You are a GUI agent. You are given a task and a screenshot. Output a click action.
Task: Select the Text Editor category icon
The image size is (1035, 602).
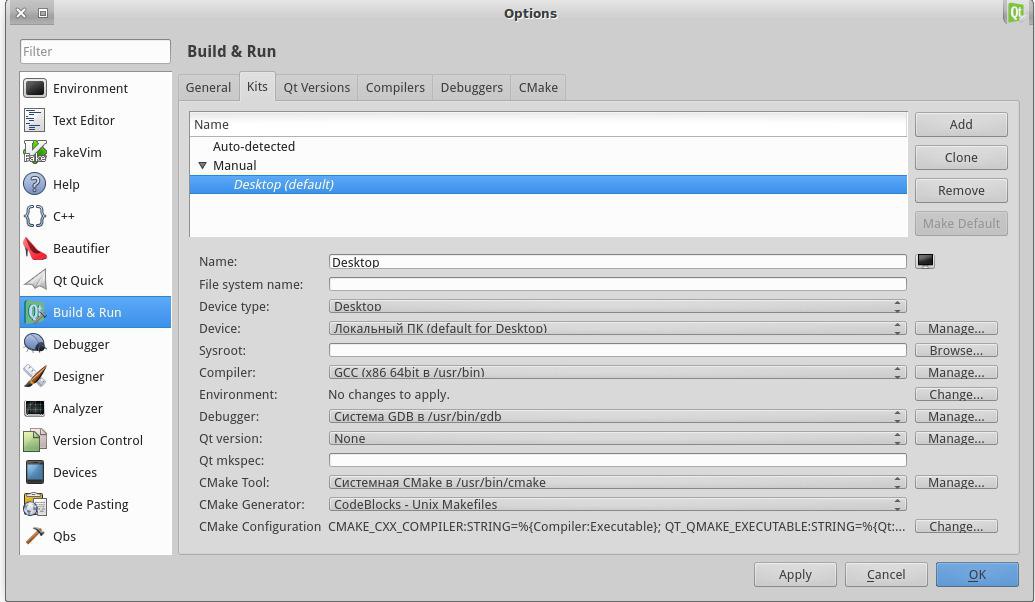pyautogui.click(x=34, y=120)
